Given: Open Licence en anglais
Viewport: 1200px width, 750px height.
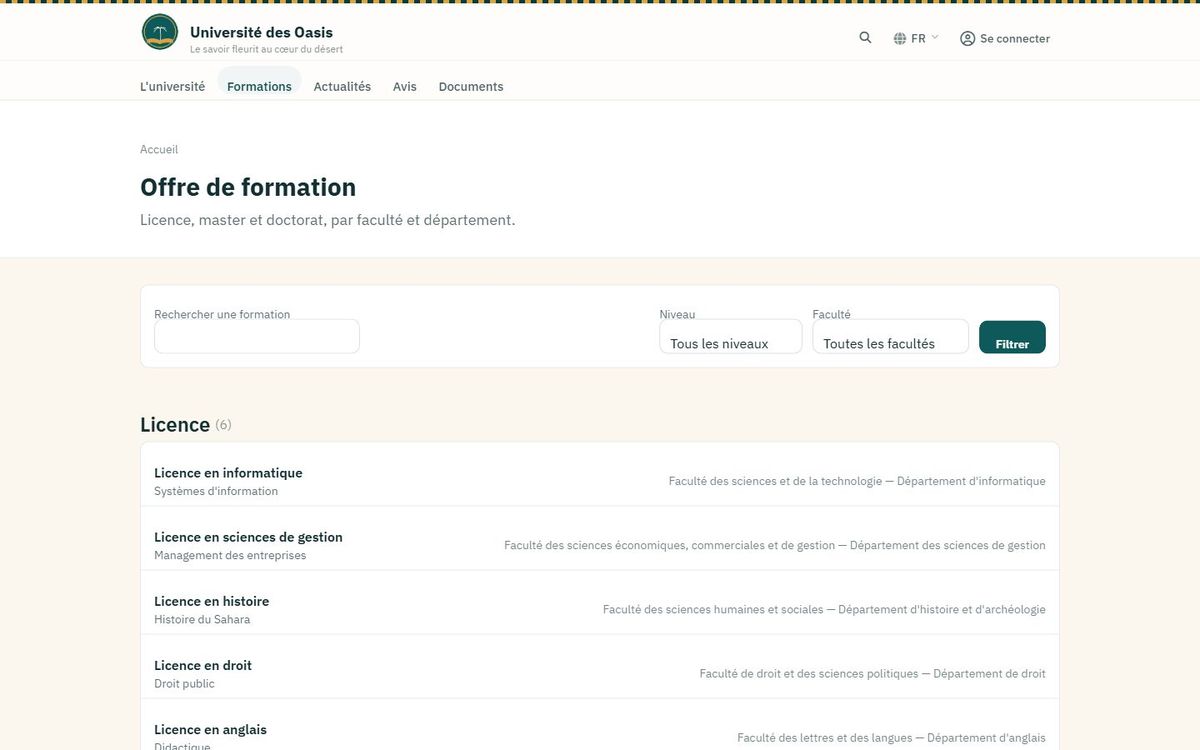Looking at the screenshot, I should [210, 729].
